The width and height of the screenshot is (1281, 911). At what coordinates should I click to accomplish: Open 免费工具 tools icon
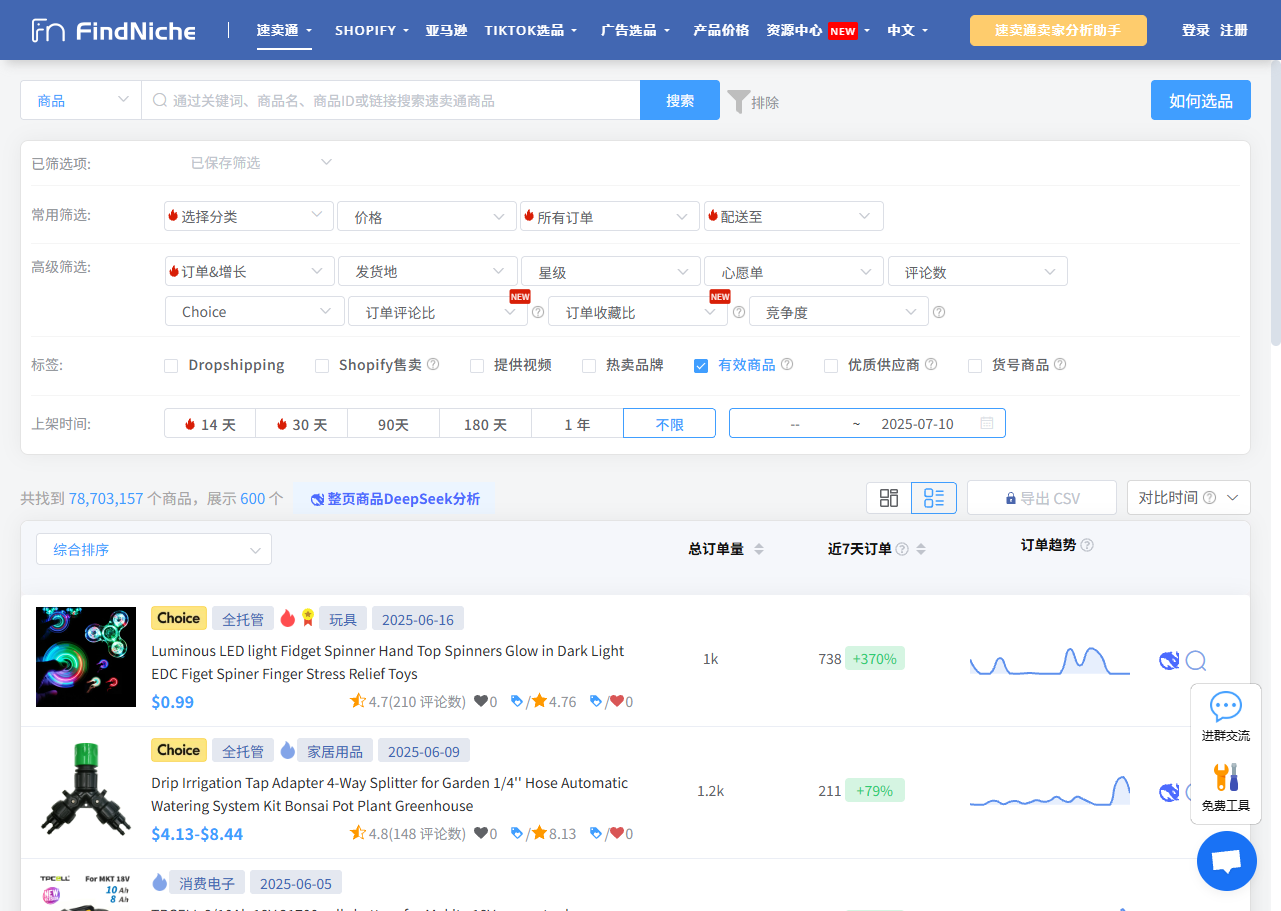coord(1225,777)
